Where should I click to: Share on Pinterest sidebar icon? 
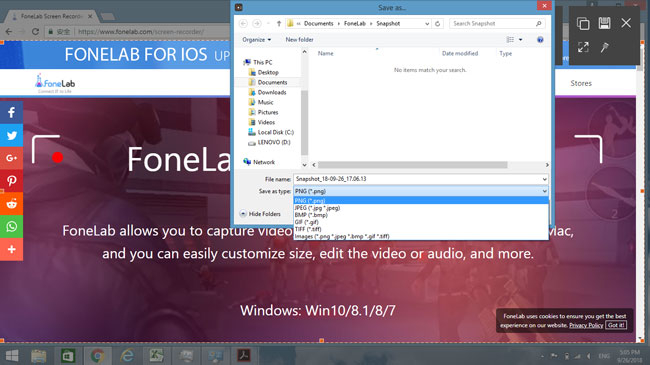tap(12, 181)
